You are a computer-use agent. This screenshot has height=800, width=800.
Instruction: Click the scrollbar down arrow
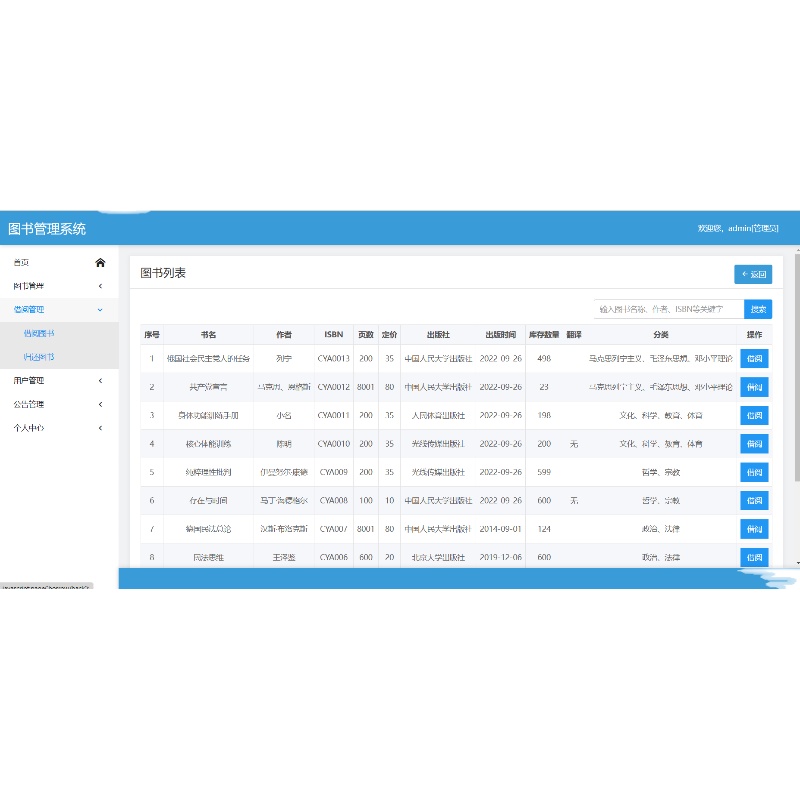click(x=797, y=563)
